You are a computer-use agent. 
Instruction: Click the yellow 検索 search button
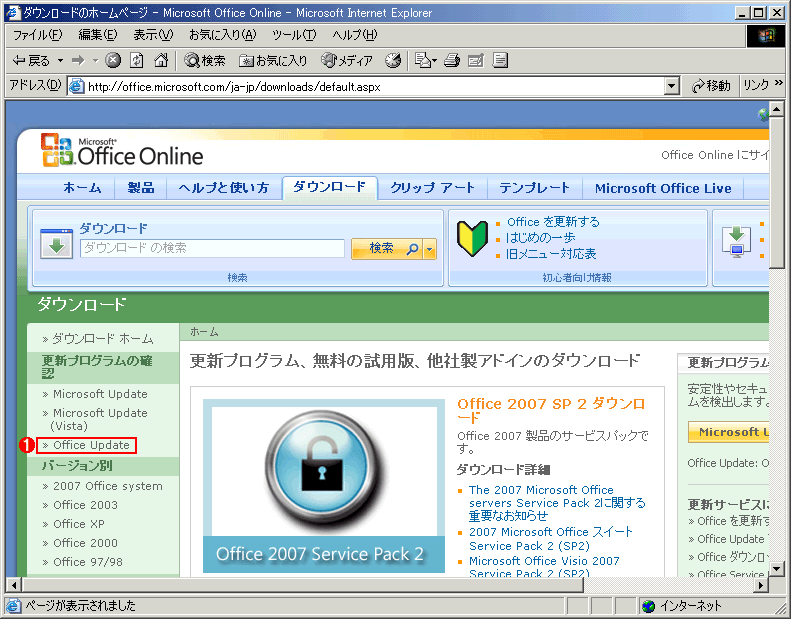click(x=388, y=249)
